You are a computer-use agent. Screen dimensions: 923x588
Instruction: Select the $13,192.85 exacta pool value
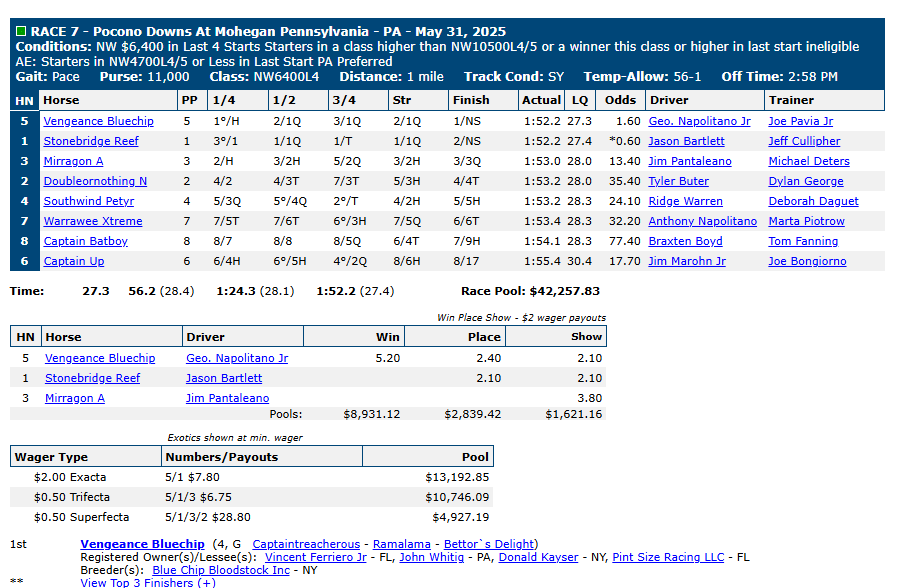pyautogui.click(x=457, y=477)
